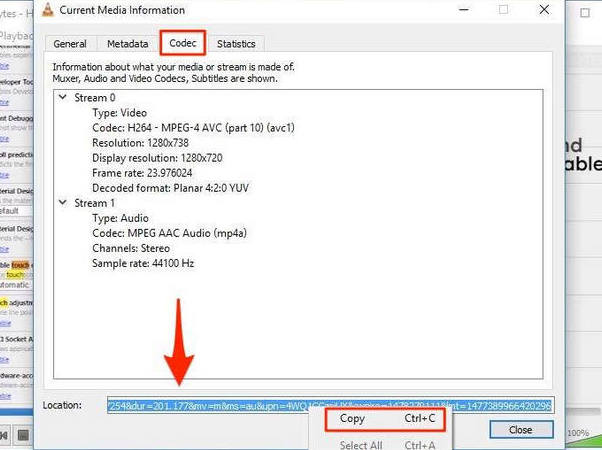Choose Copy from the context menu
Viewport: 602px width, 450px height.
pos(385,419)
